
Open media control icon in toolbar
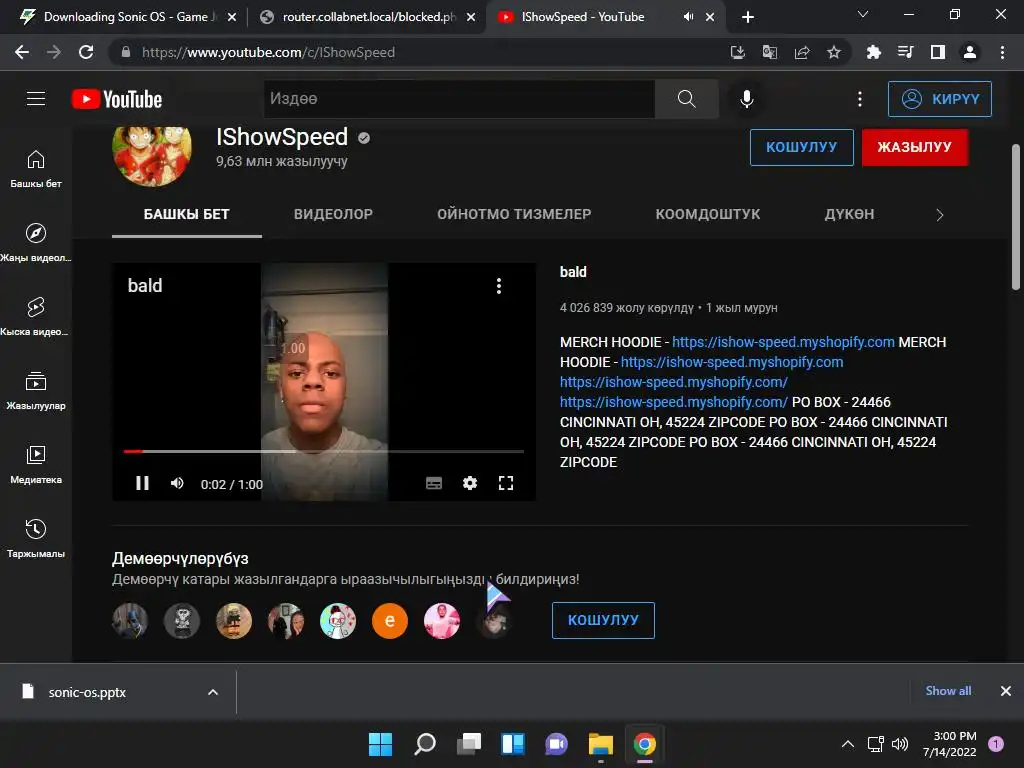point(905,52)
